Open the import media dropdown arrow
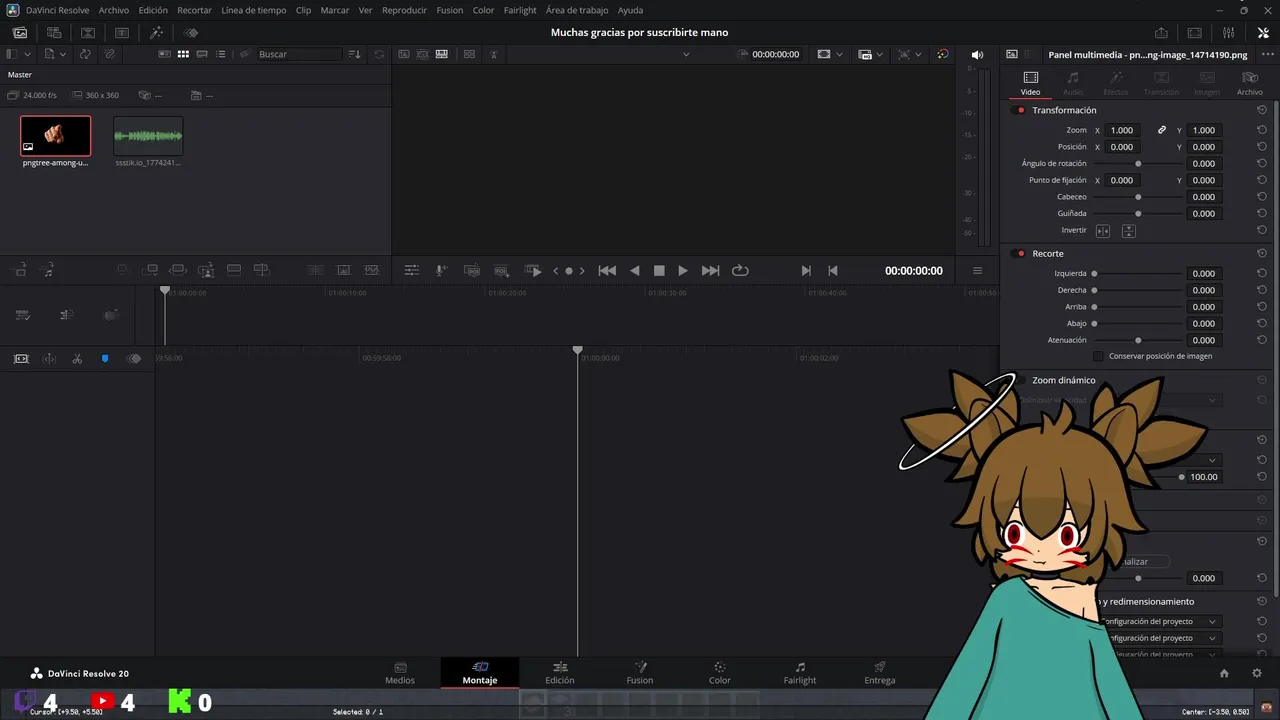 62,54
